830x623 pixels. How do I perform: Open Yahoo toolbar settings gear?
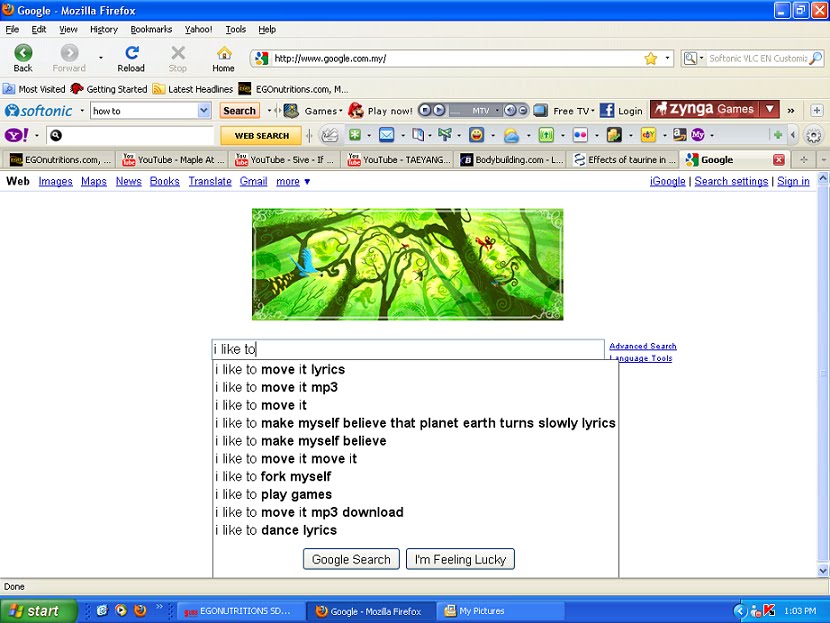[814, 136]
